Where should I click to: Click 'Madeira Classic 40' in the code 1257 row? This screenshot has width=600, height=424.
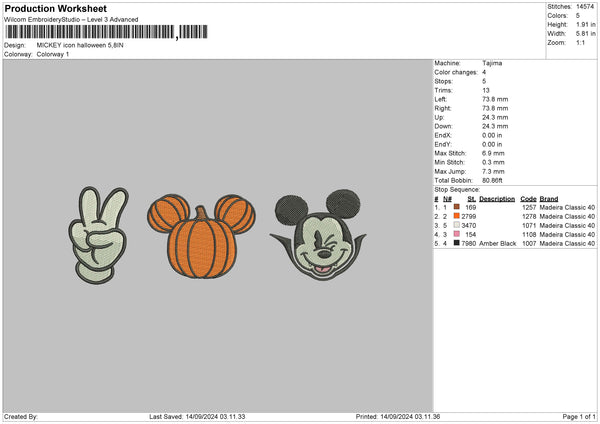[x=567, y=207]
